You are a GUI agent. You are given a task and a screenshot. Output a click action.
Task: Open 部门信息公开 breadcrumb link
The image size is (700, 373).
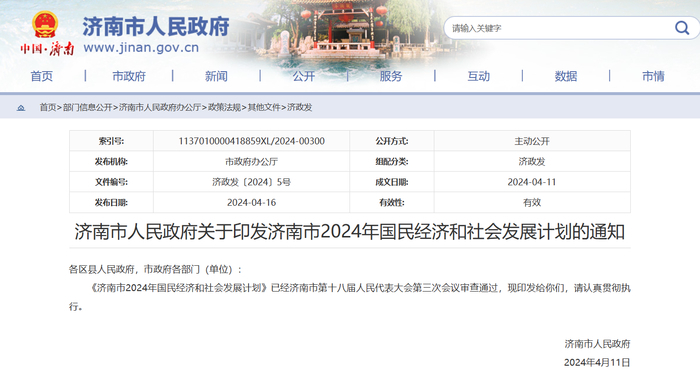(88, 107)
